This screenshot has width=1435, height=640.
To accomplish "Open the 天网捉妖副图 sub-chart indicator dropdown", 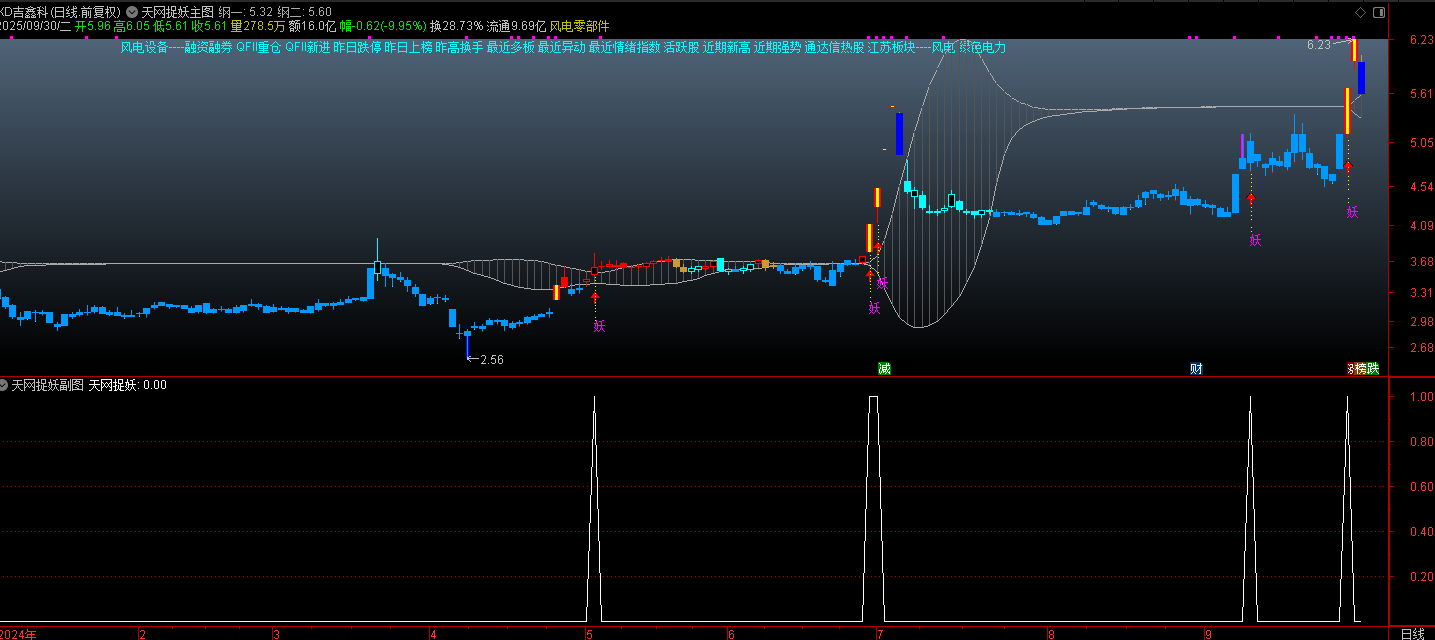I will (4, 385).
